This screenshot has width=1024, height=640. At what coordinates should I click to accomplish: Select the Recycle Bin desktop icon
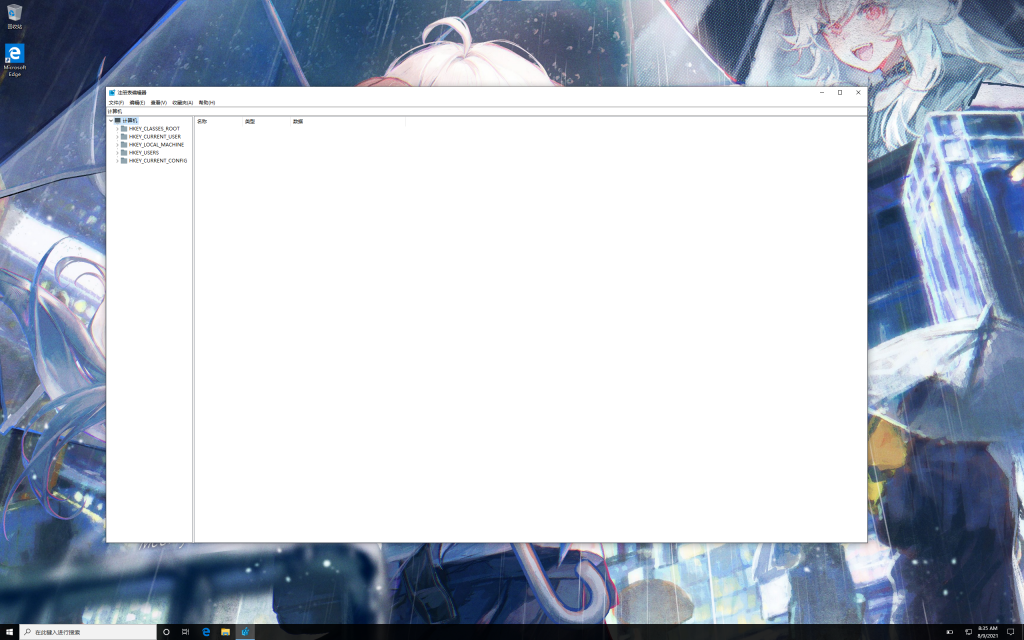(14, 16)
